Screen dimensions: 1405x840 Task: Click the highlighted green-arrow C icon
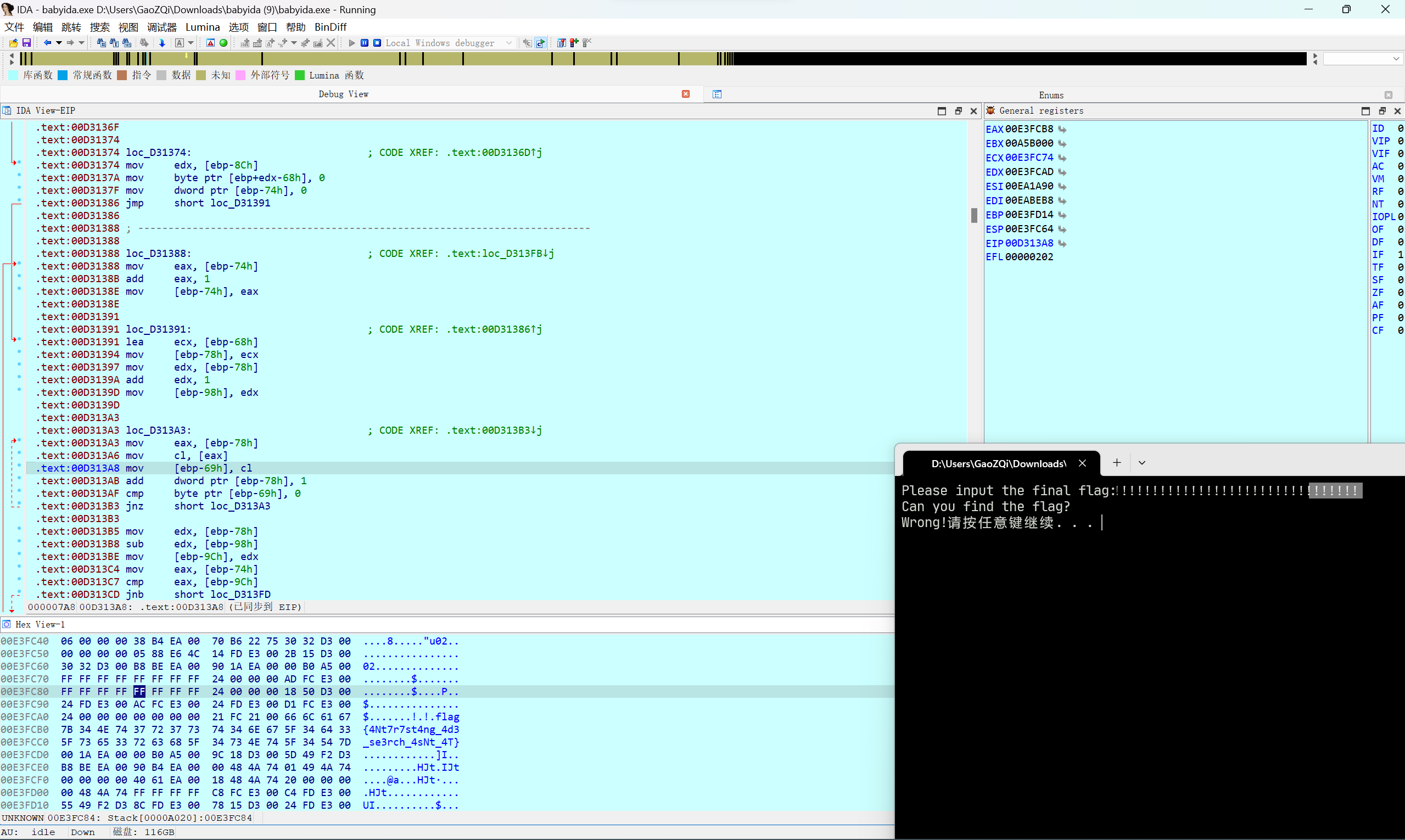pyautogui.click(x=541, y=43)
